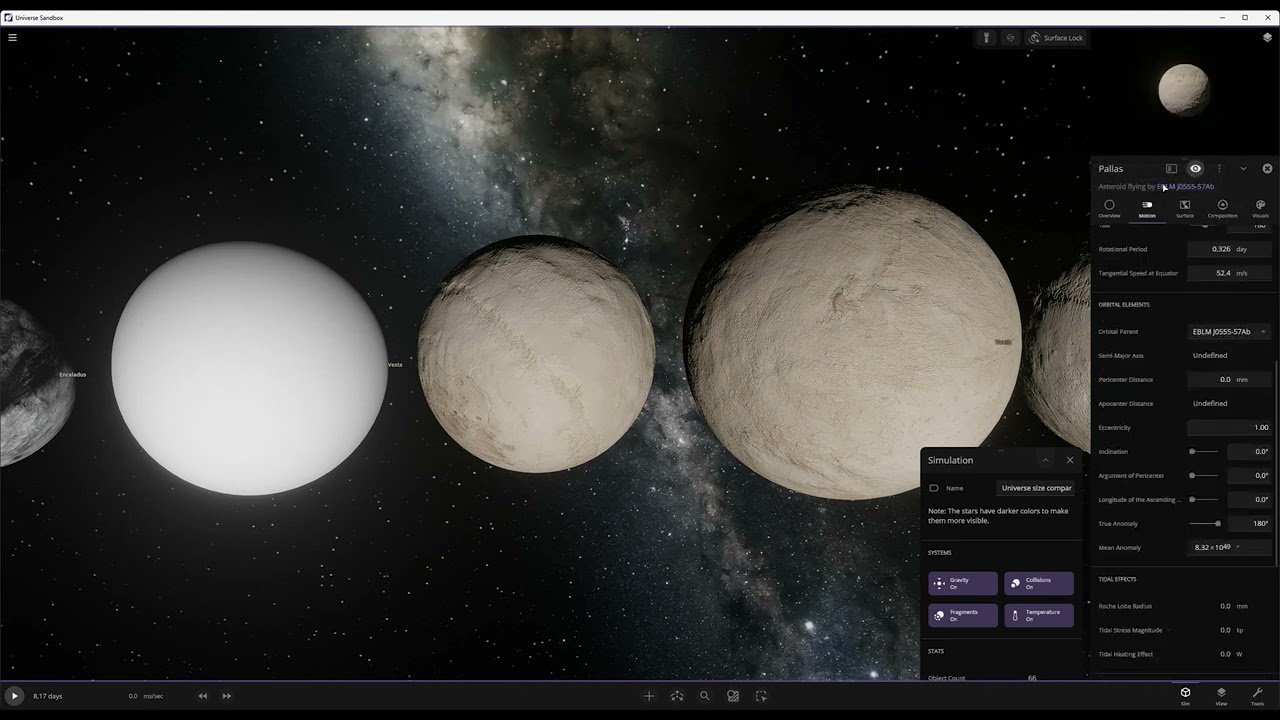1280x720 pixels.
Task: Open the layers icon in the top-right corner
Action: pos(1267,37)
